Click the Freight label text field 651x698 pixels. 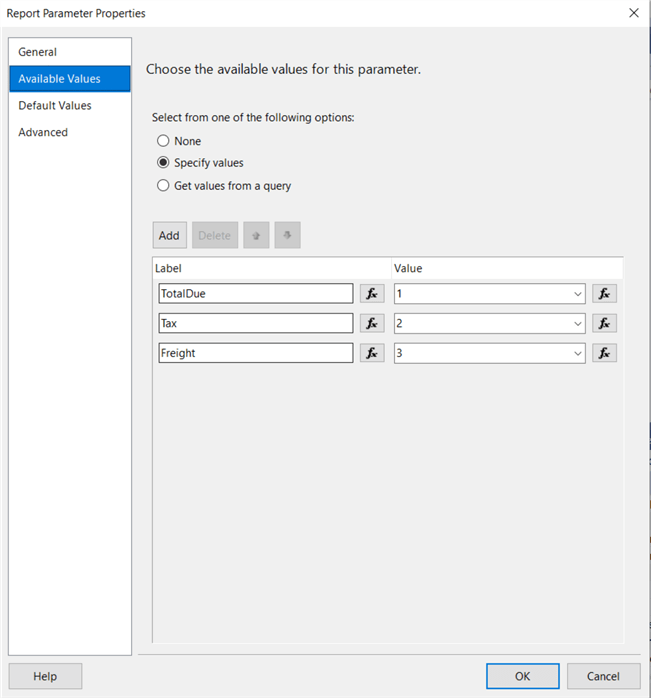[256, 353]
